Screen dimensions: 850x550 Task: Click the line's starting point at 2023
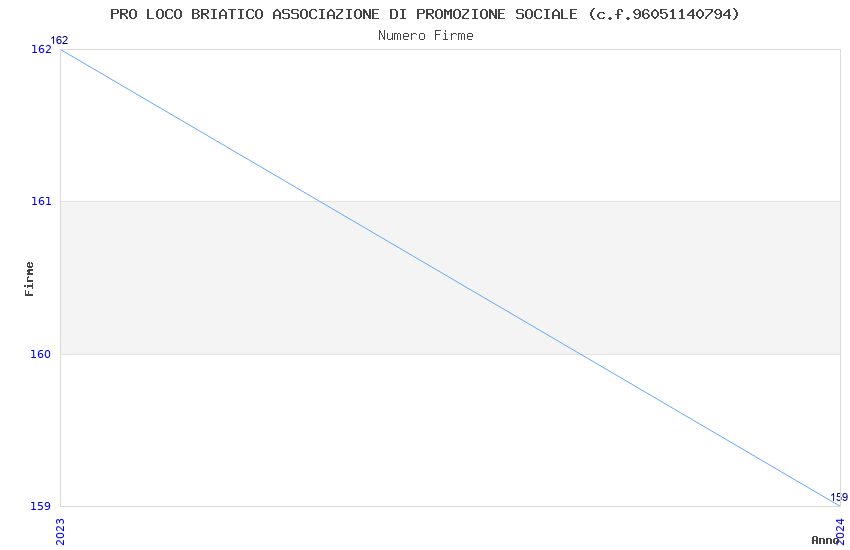point(61,49)
